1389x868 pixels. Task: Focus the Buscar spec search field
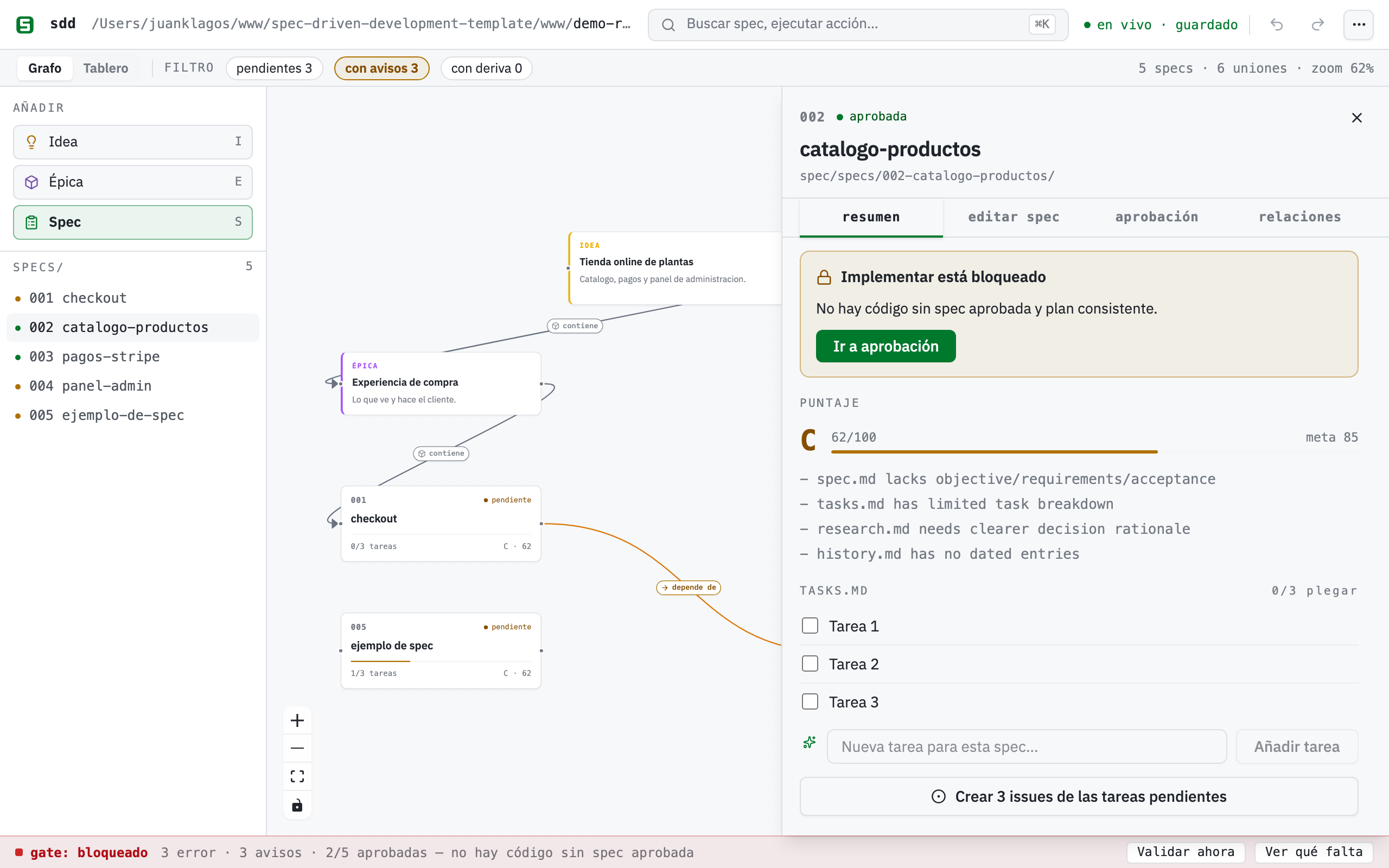(858, 25)
